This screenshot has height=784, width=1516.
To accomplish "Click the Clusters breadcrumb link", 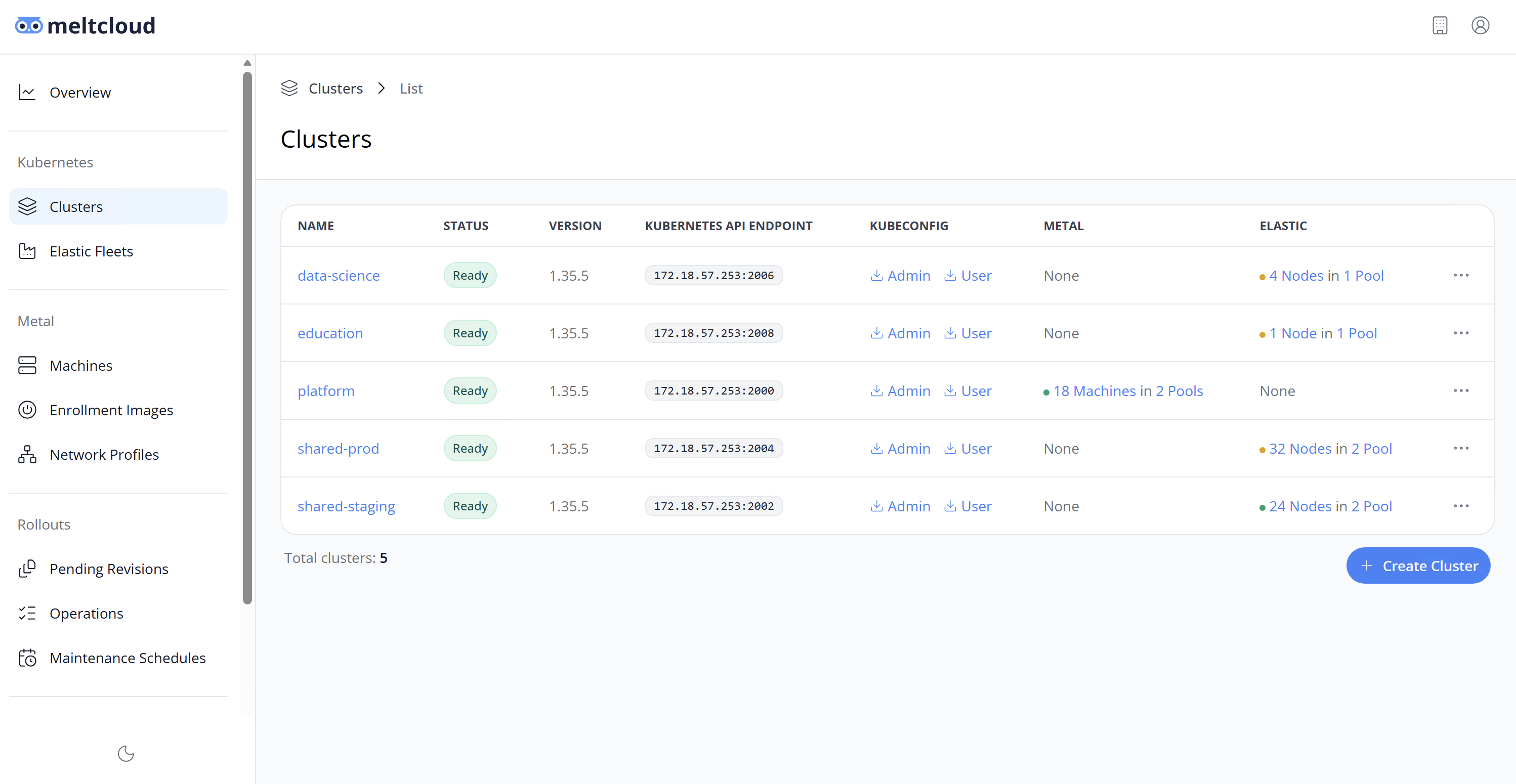I will pyautogui.click(x=335, y=88).
